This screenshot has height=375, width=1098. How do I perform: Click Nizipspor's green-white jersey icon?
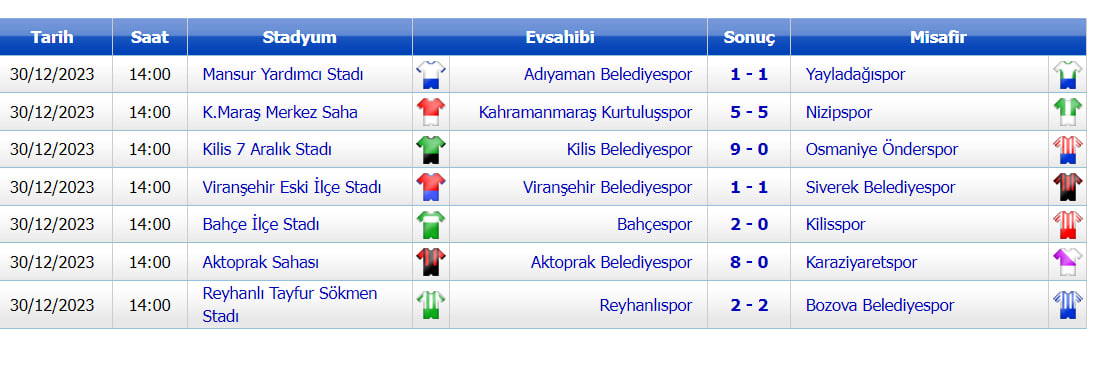coord(1068,112)
